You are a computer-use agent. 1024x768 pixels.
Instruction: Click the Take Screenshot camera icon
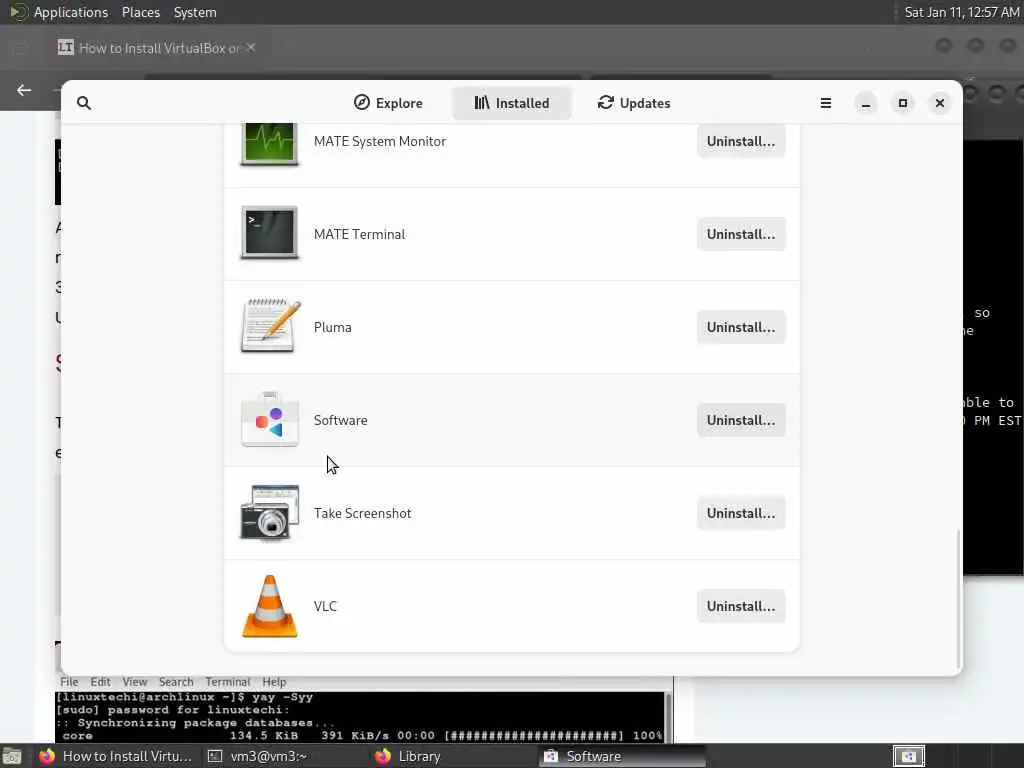point(270,513)
